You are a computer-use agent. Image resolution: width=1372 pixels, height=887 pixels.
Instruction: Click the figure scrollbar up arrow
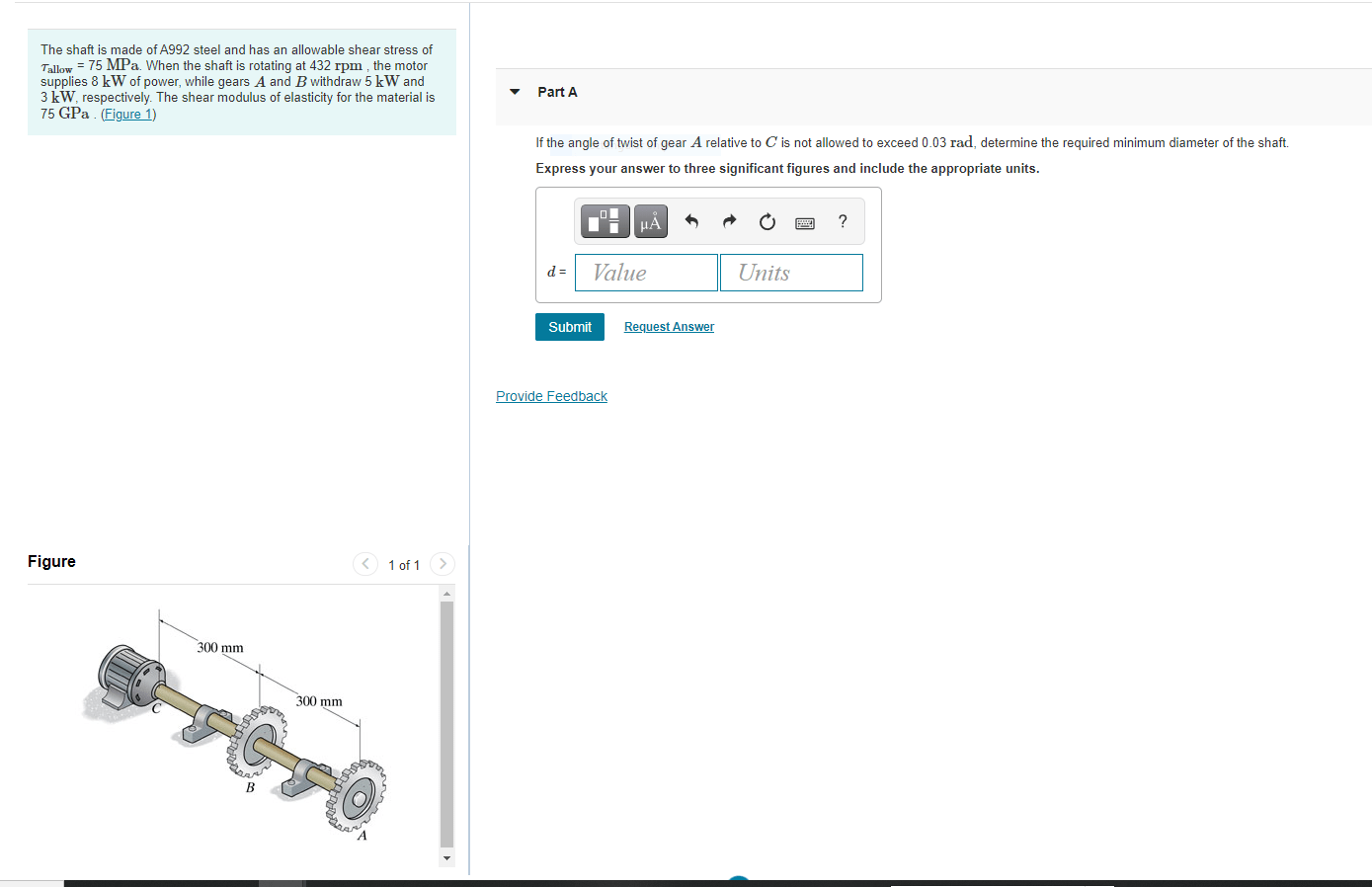pos(446,591)
